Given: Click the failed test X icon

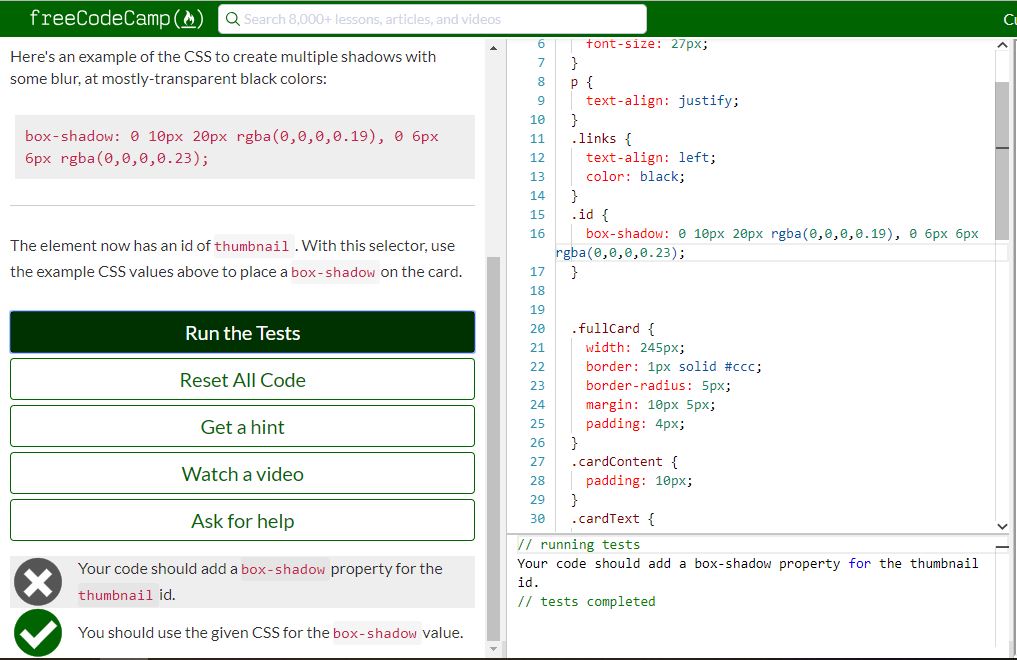Looking at the screenshot, I should coord(37,581).
